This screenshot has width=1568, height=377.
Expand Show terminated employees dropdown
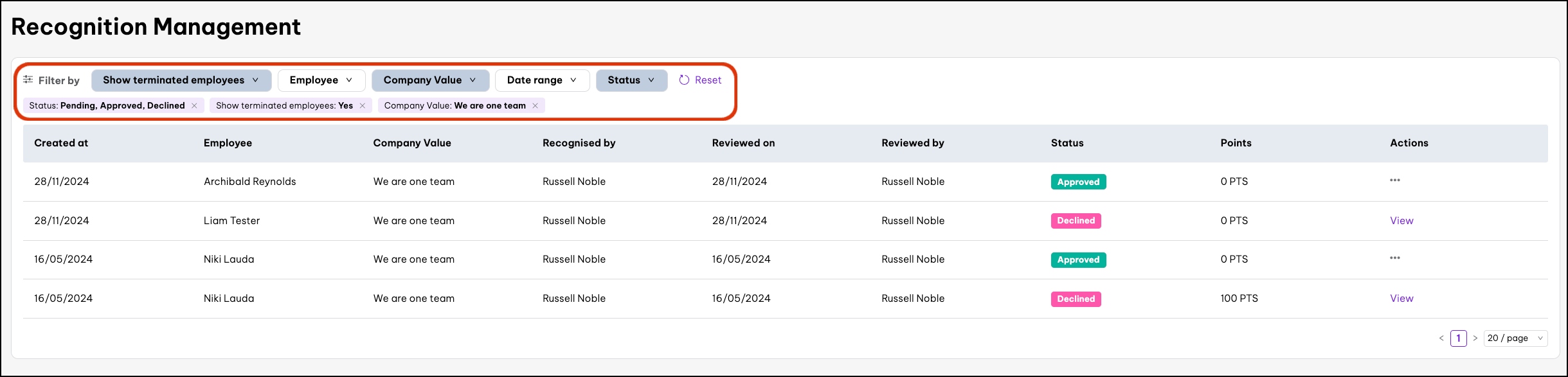click(181, 80)
